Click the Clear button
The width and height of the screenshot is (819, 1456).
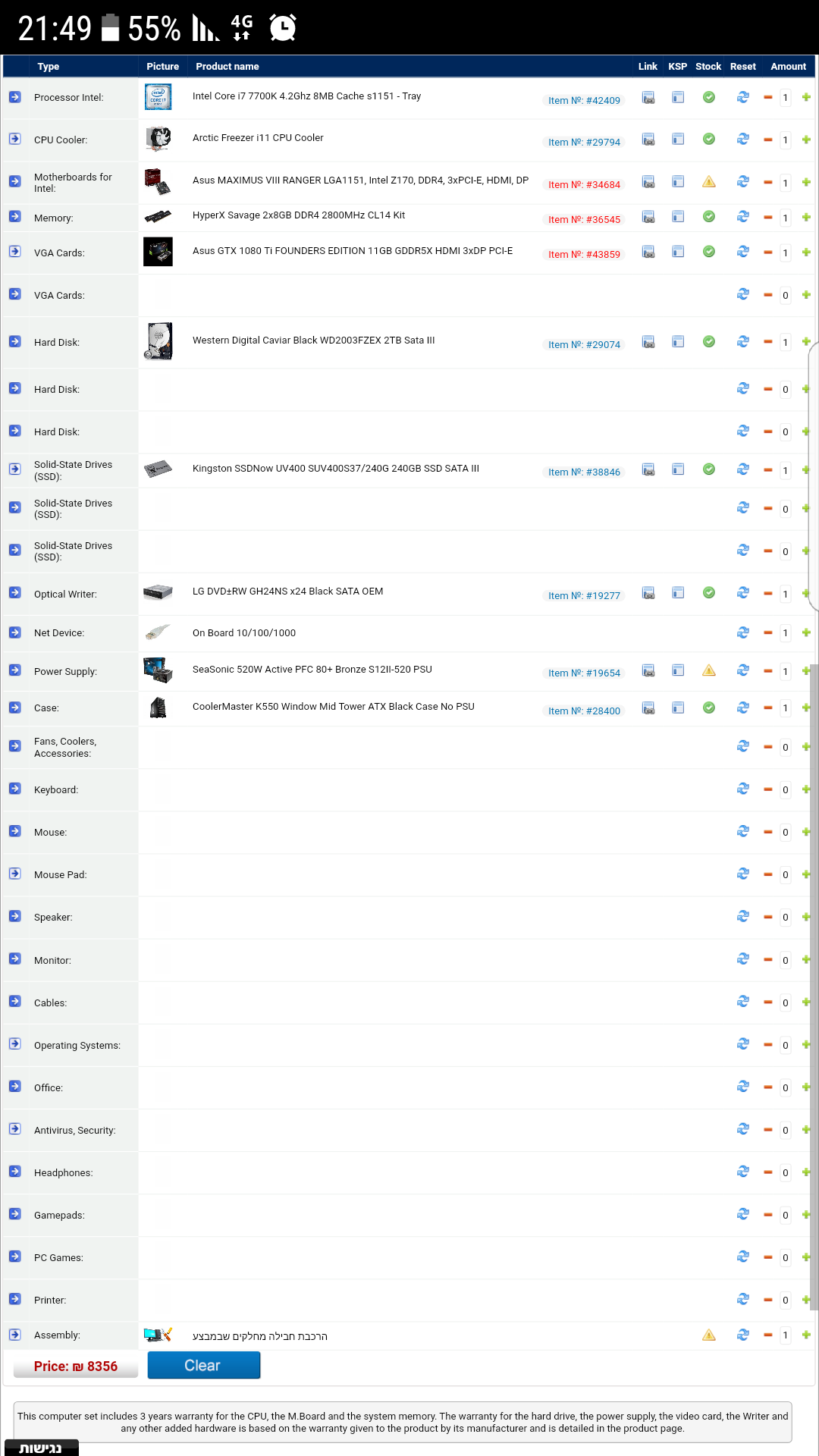point(204,1365)
